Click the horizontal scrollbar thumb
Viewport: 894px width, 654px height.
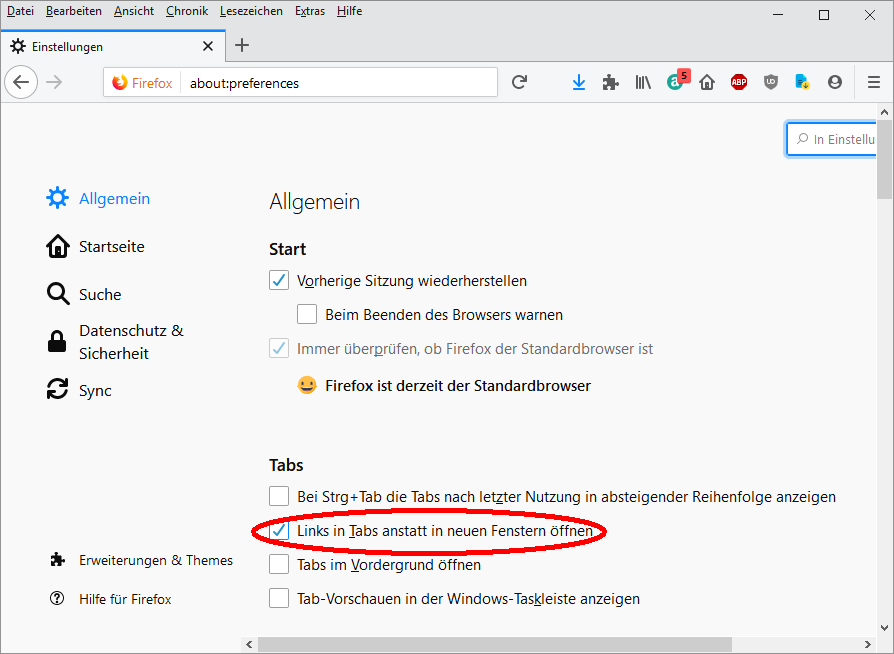pyautogui.click(x=495, y=645)
